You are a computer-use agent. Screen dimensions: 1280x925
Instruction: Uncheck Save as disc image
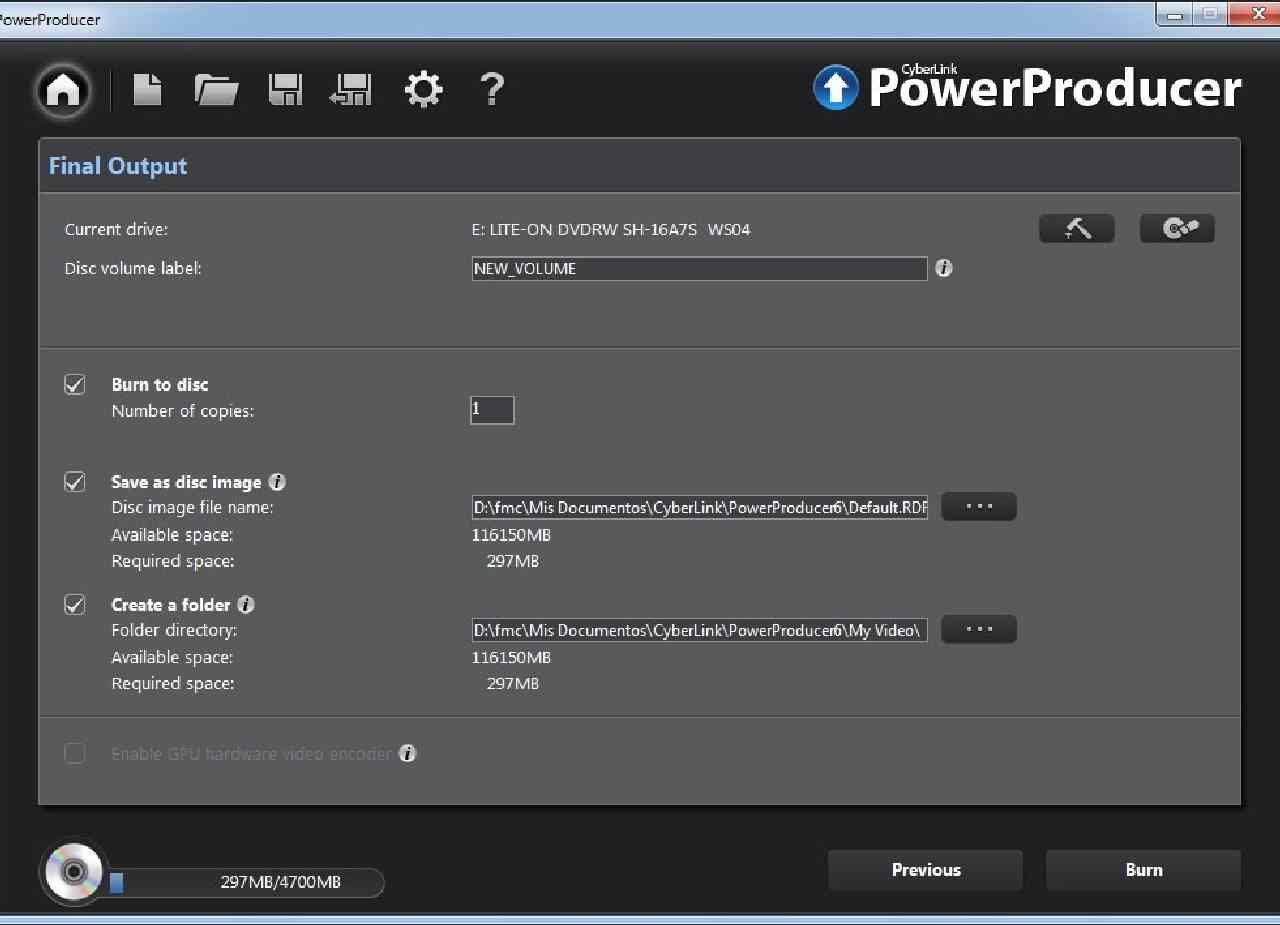pyautogui.click(x=75, y=481)
